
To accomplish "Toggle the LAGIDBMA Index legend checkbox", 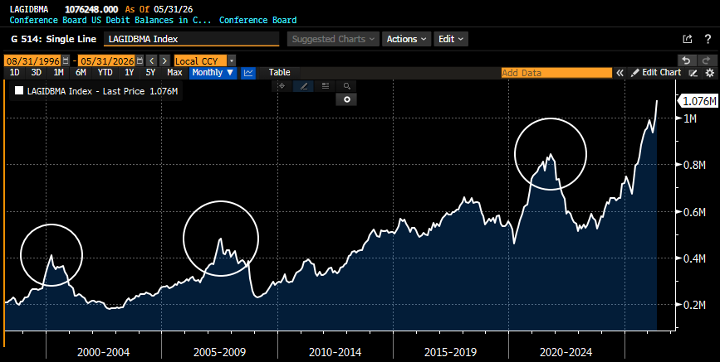I will coord(19,90).
